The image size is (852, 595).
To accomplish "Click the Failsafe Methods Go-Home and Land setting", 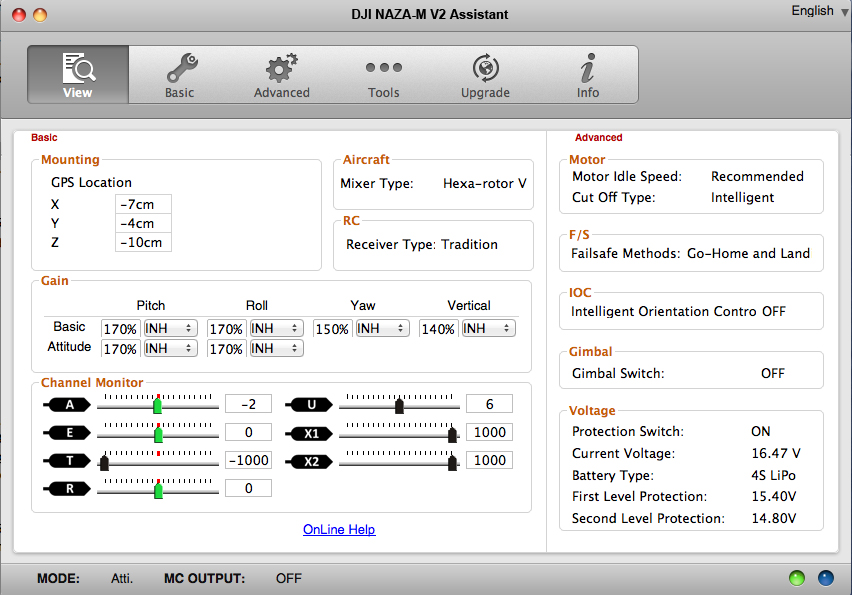I will coord(690,253).
